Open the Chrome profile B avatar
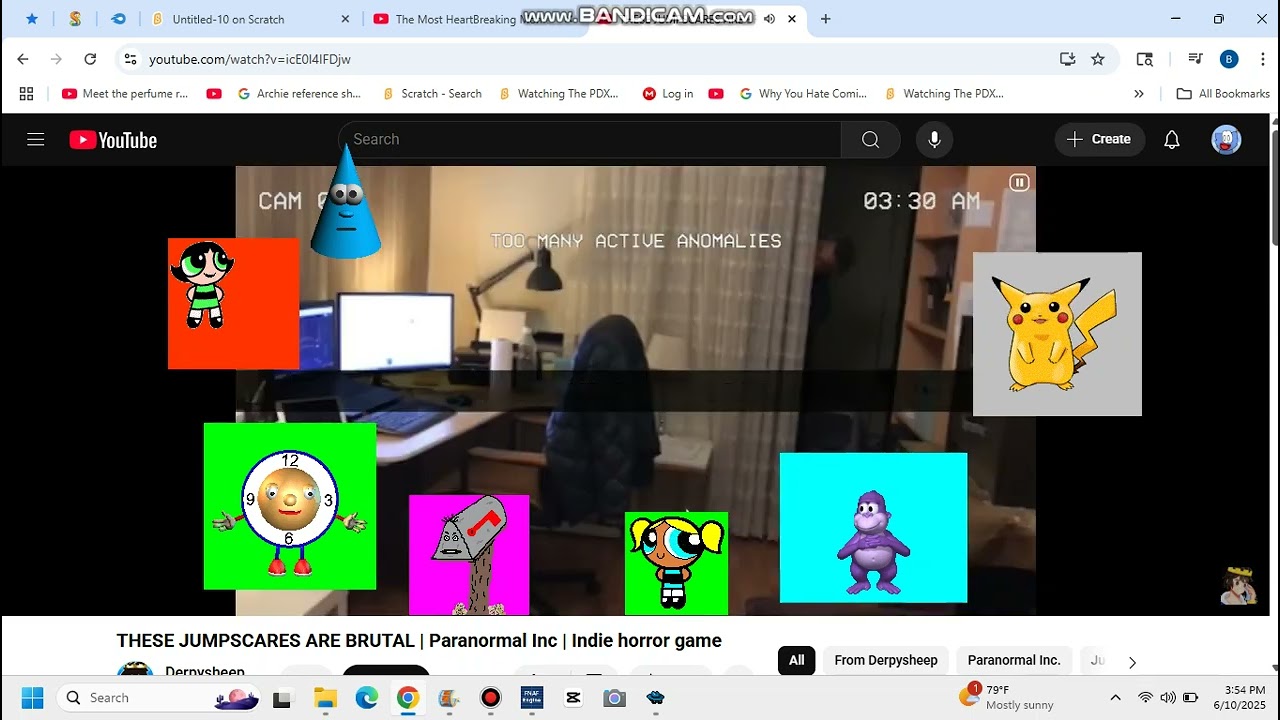This screenshot has width=1280, height=720. [x=1229, y=59]
